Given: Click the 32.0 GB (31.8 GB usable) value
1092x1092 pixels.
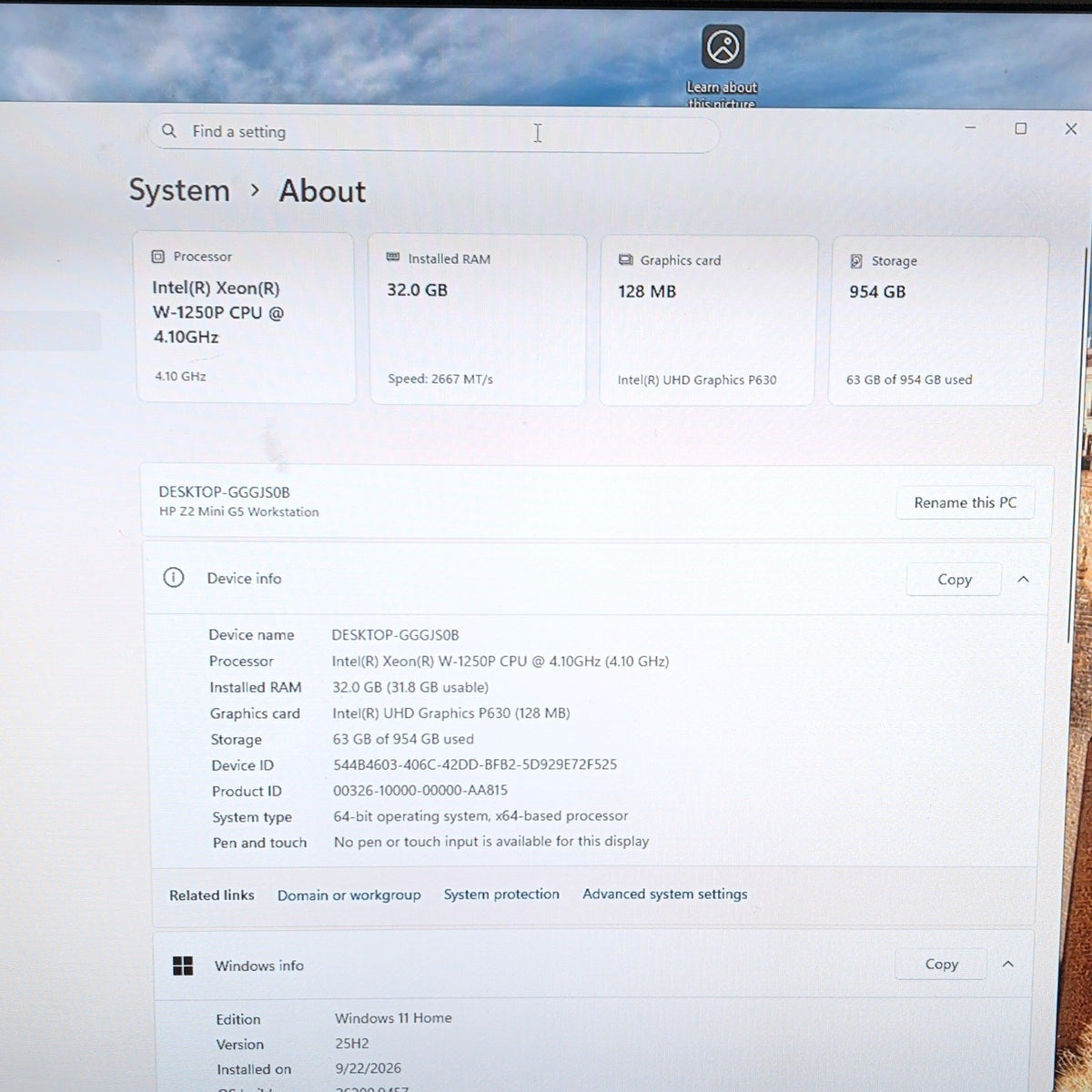Looking at the screenshot, I should coord(410,688).
